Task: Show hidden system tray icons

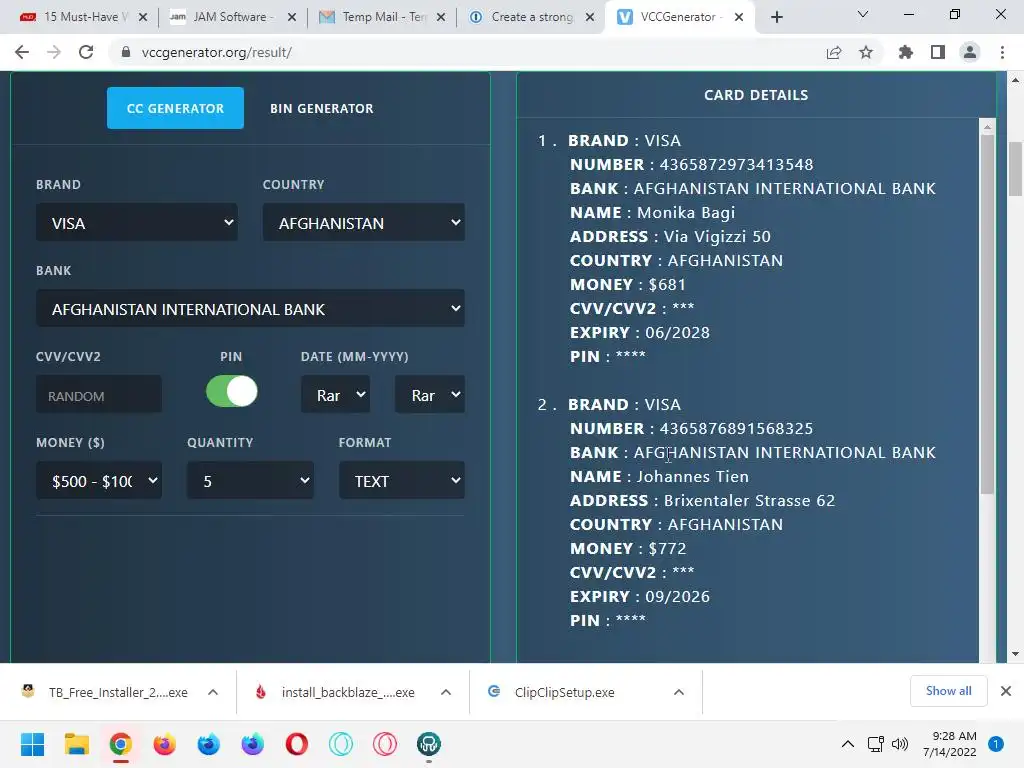Action: (848, 744)
